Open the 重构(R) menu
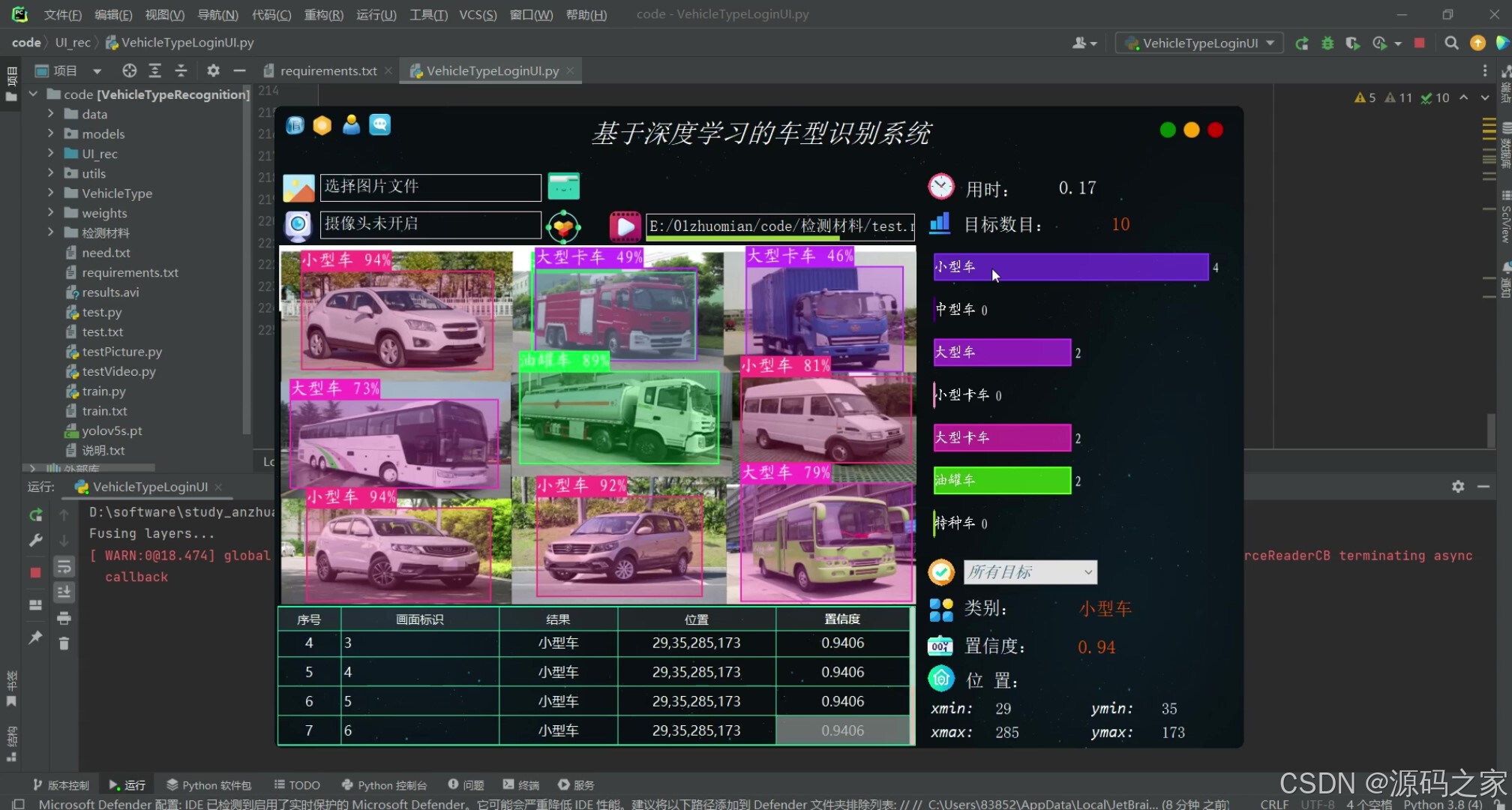 pyautogui.click(x=323, y=14)
